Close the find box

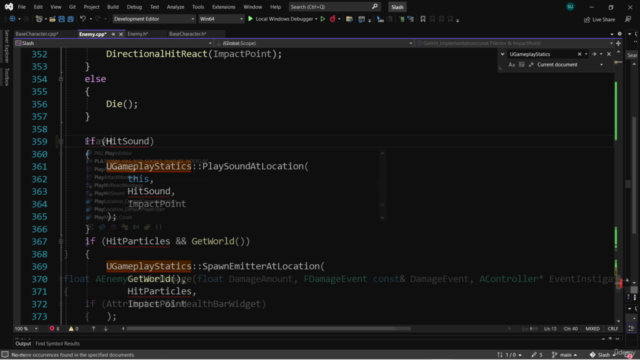tap(609, 54)
